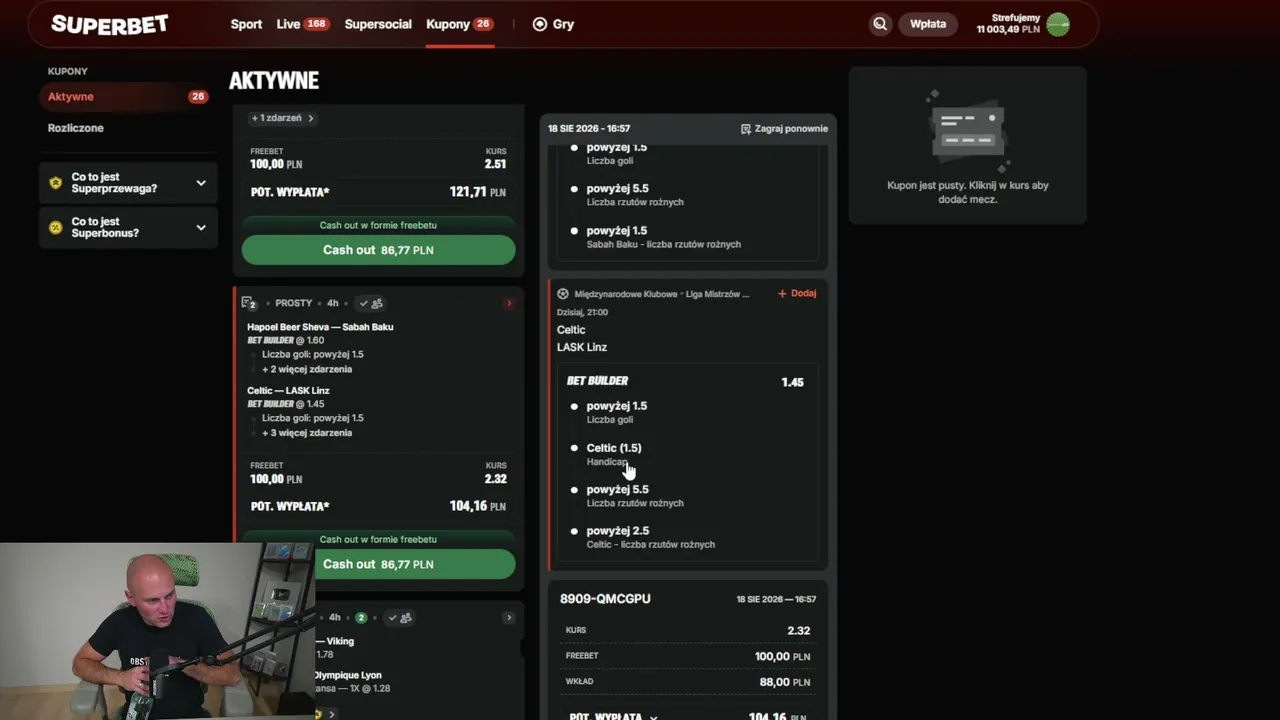Image resolution: width=1280 pixels, height=720 pixels.
Task: Click the Superbet logo
Action: (x=110, y=25)
